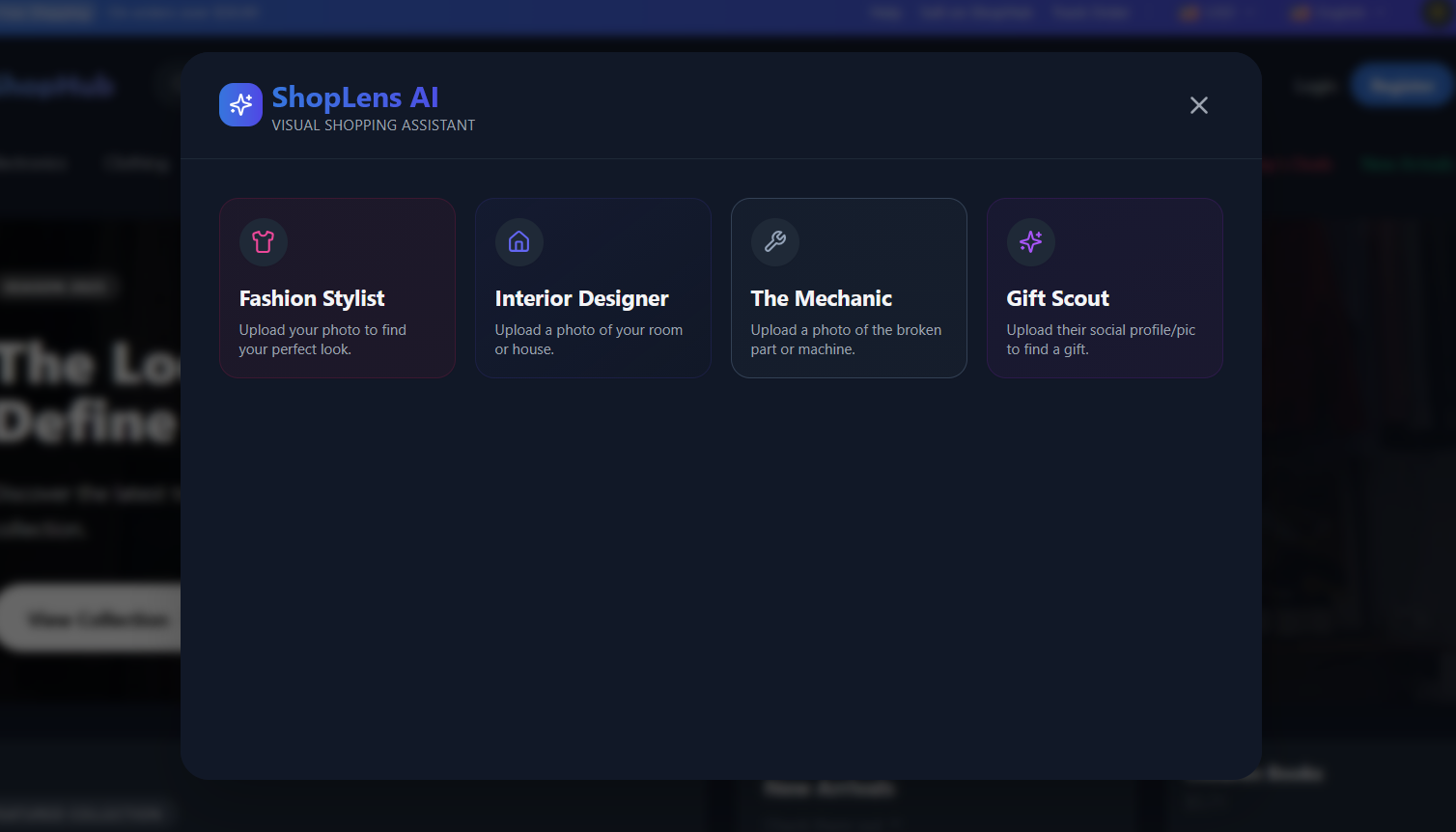Click "Upload your photo to find your perfect look."

(x=322, y=340)
